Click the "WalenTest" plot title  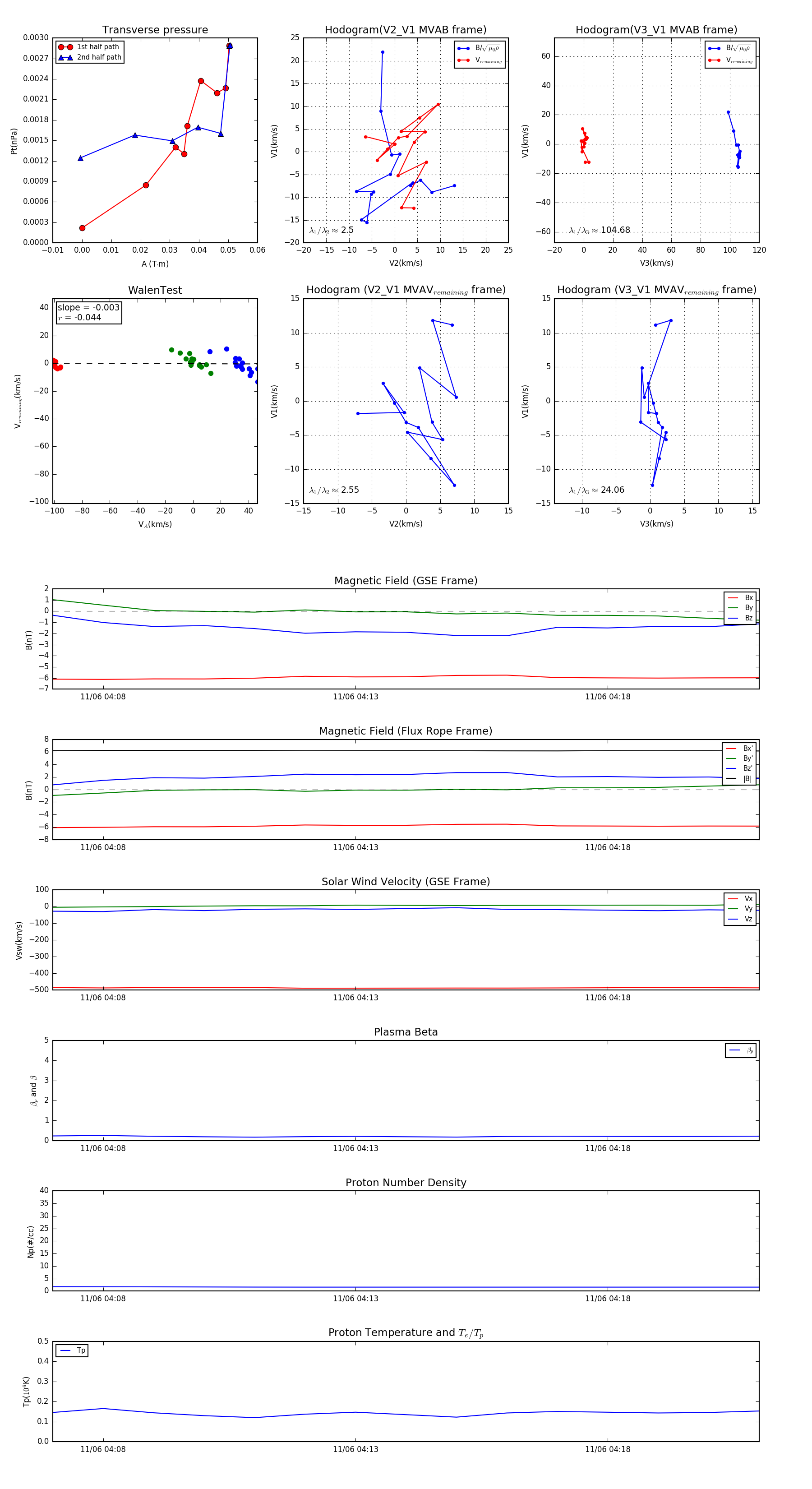(x=155, y=290)
